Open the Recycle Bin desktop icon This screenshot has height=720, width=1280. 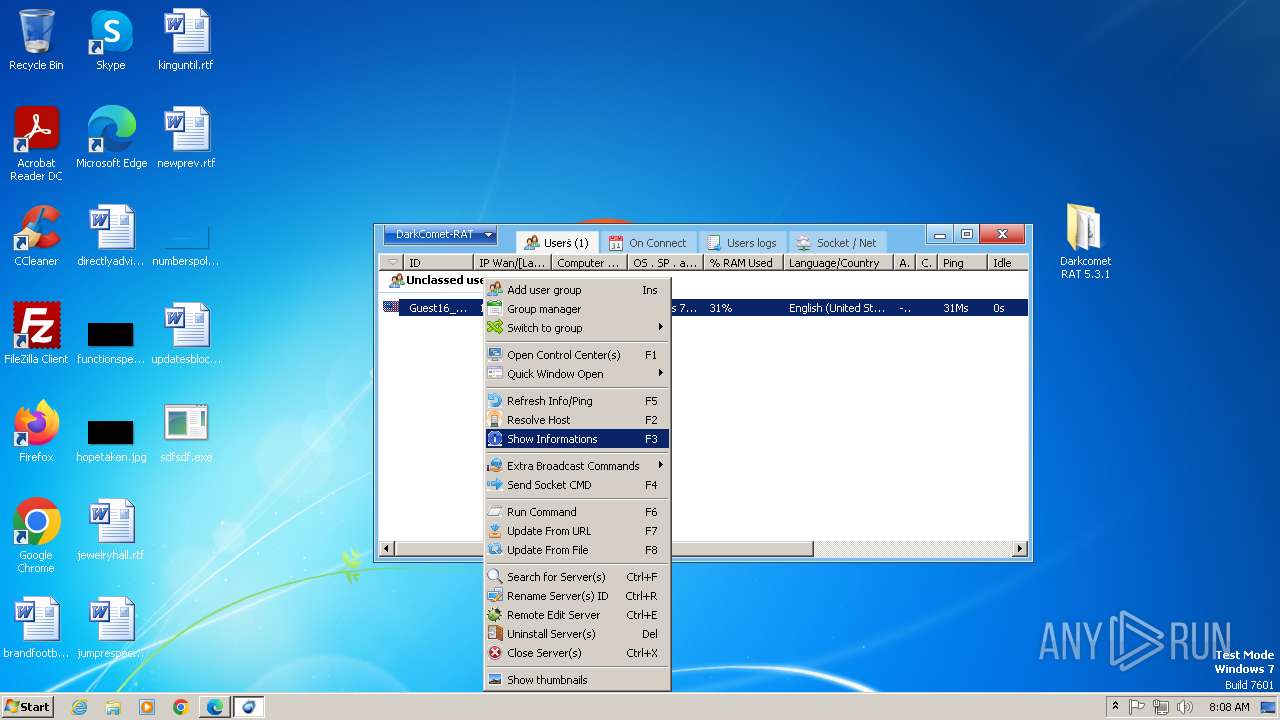click(x=36, y=40)
